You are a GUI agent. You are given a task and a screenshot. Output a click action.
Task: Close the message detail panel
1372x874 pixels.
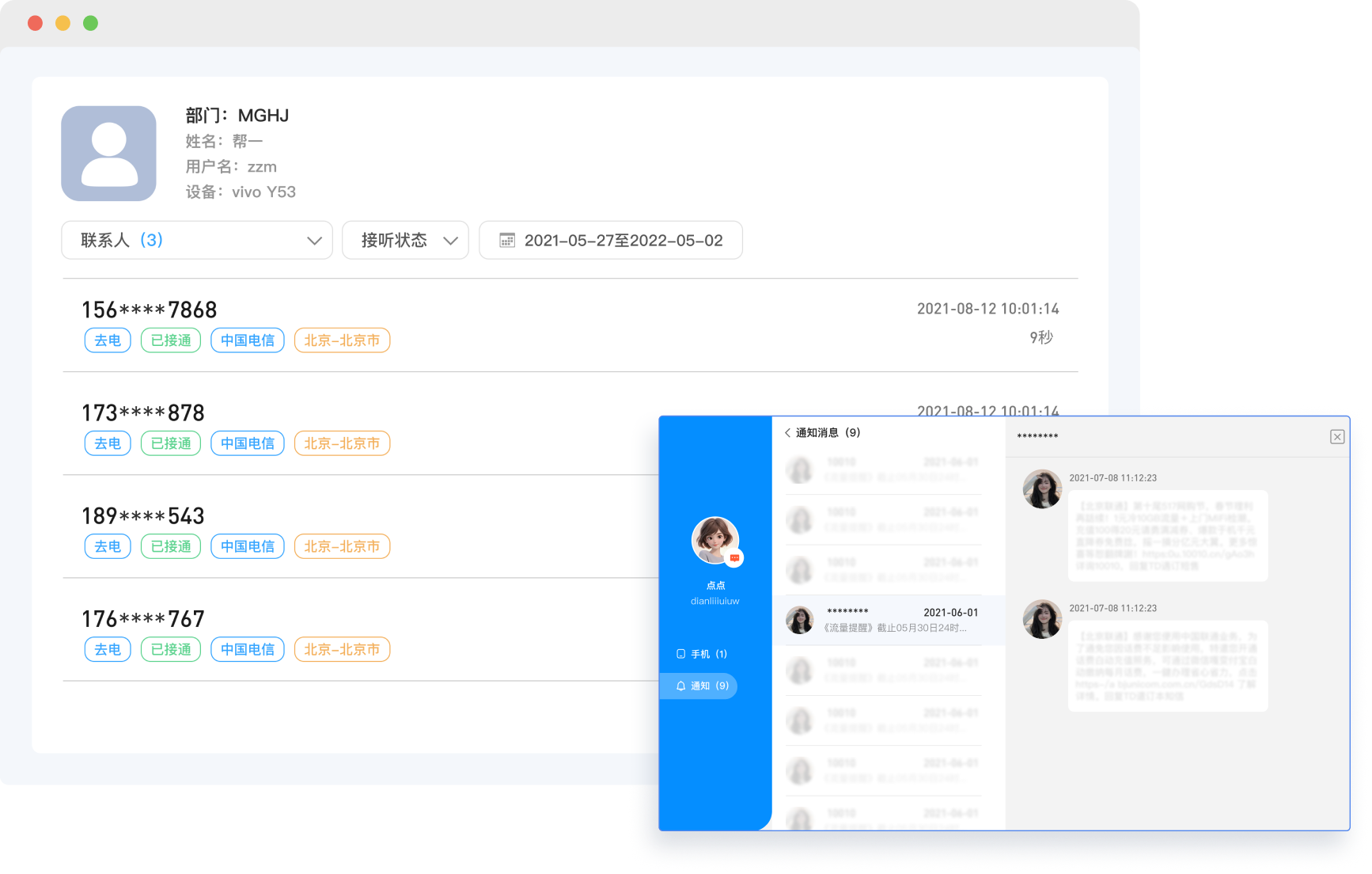click(1336, 437)
